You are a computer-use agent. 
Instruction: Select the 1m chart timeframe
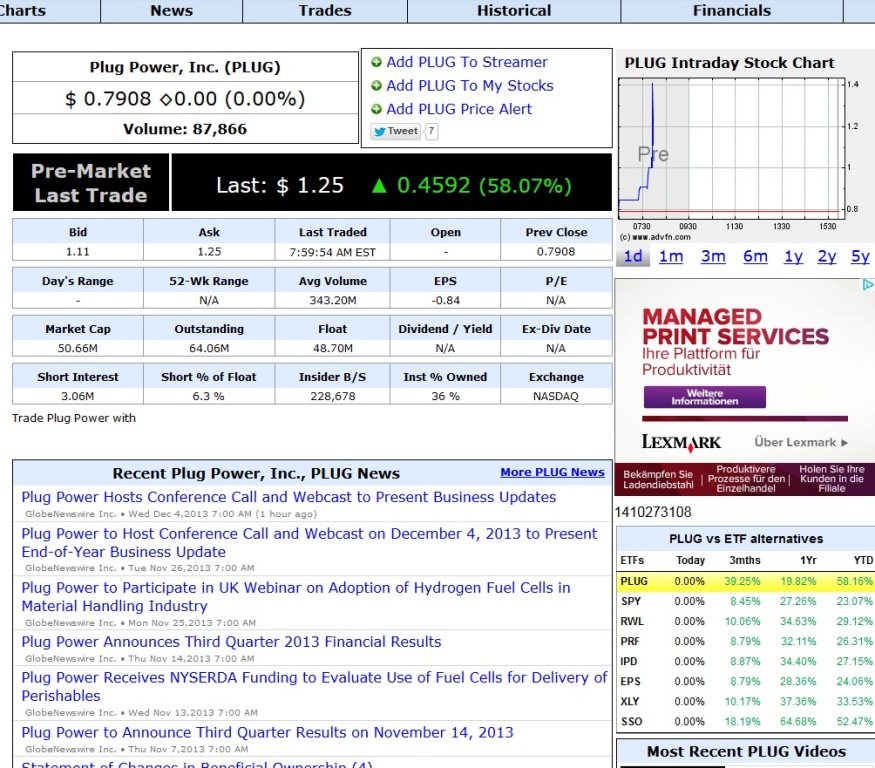pos(671,257)
